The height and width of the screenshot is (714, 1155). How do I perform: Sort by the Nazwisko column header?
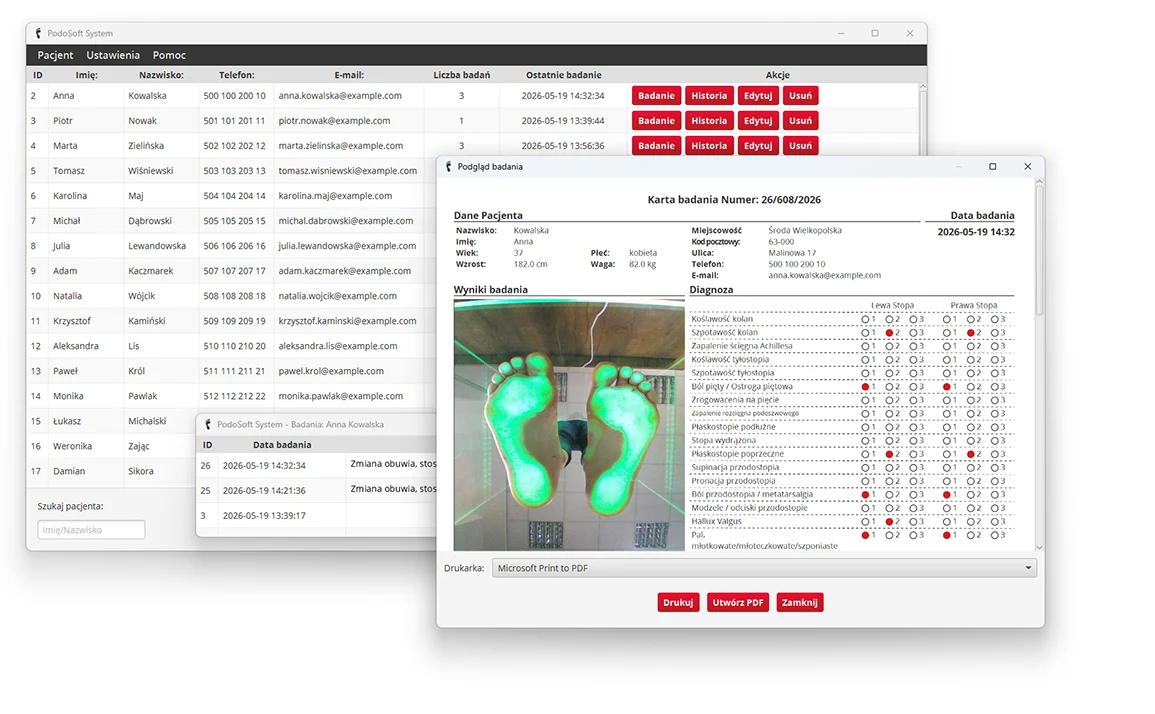click(161, 75)
